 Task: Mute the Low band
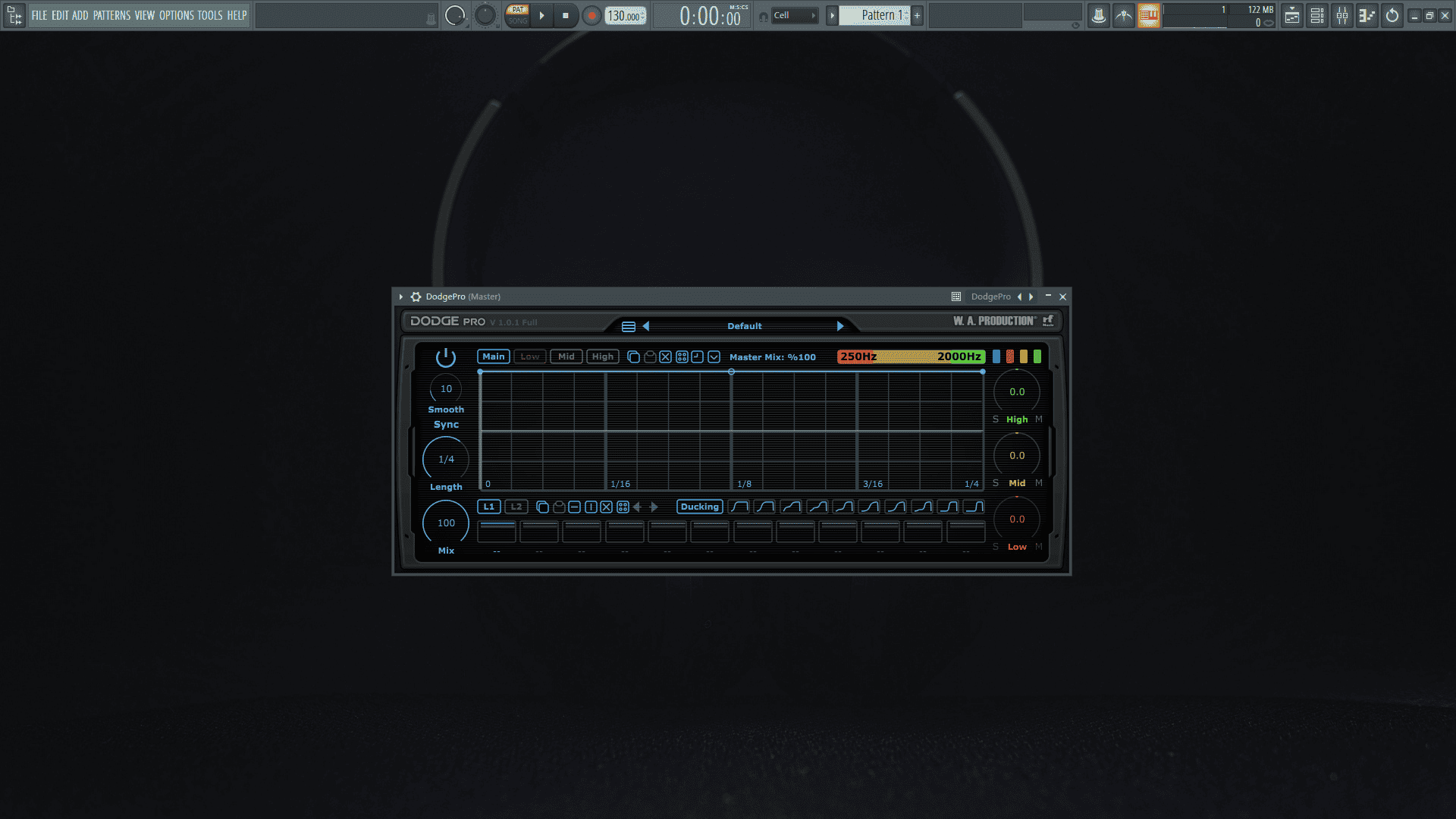[x=1039, y=547]
